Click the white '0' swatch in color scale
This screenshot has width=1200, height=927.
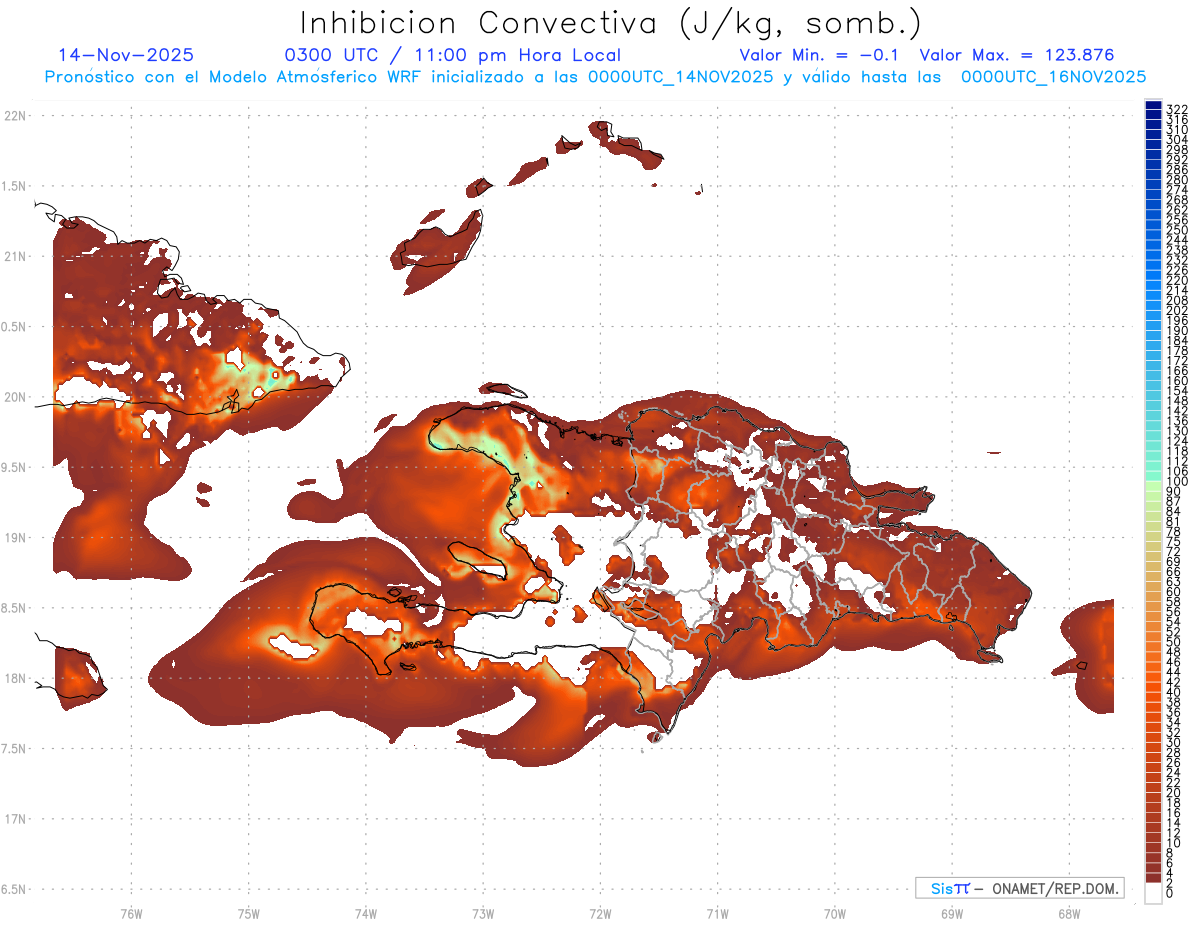1153,893
